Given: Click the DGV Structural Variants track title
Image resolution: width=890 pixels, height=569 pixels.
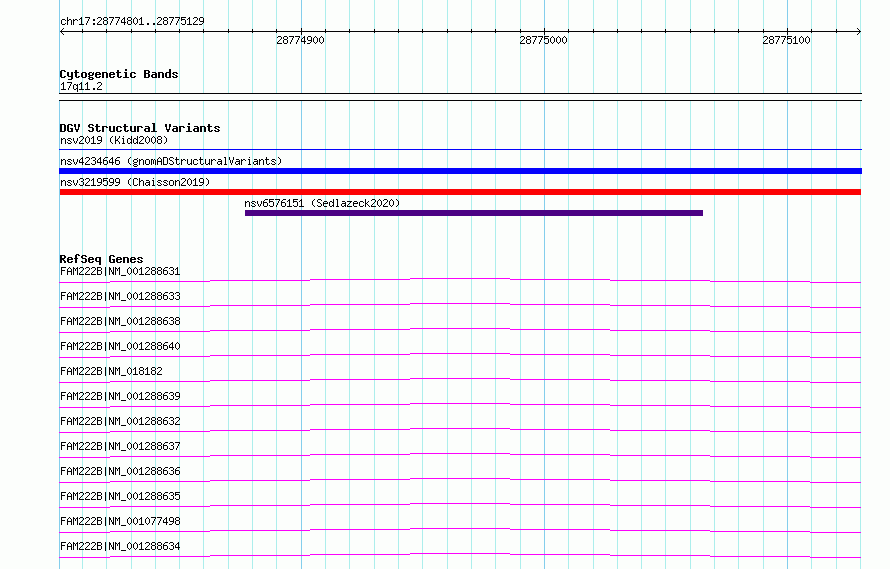Looking at the screenshot, I should click(140, 128).
